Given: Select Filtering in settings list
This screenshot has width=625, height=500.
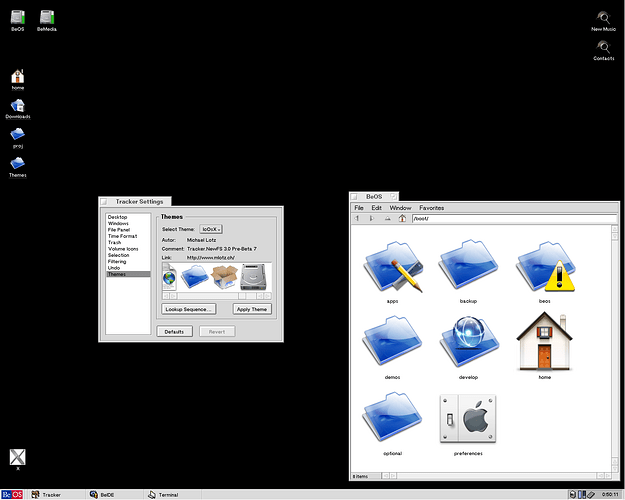Looking at the screenshot, I should [128, 262].
